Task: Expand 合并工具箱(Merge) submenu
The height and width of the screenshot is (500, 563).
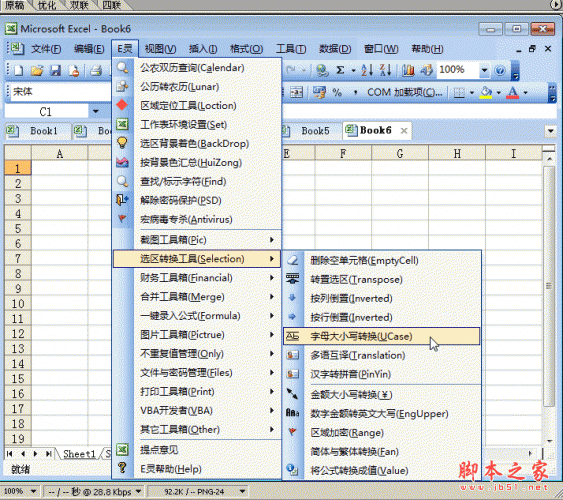Action: pyautogui.click(x=197, y=297)
